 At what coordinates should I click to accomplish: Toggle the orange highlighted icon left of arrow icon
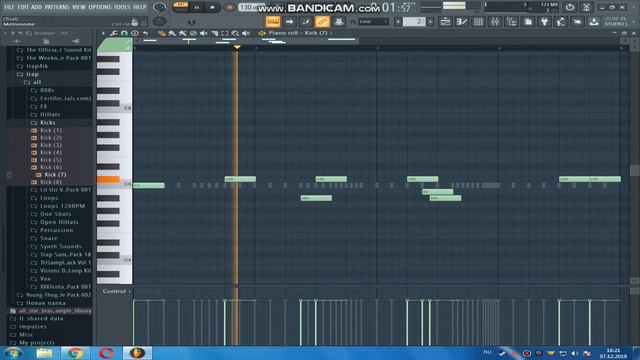pyautogui.click(x=273, y=21)
